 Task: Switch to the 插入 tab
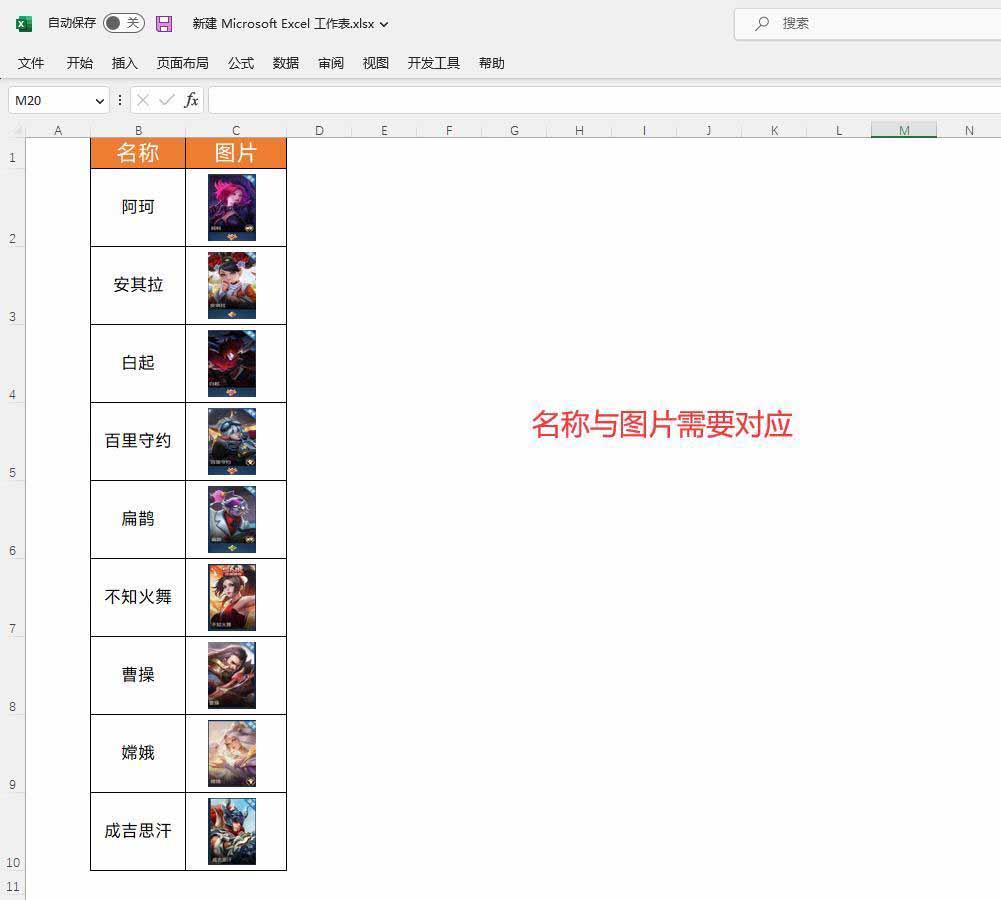pos(124,63)
